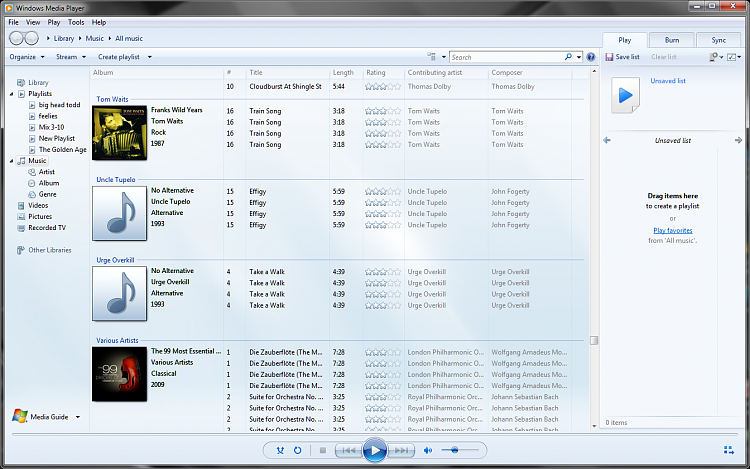
Task: Click the track list vertical scrollbar thumb
Action: point(594,340)
